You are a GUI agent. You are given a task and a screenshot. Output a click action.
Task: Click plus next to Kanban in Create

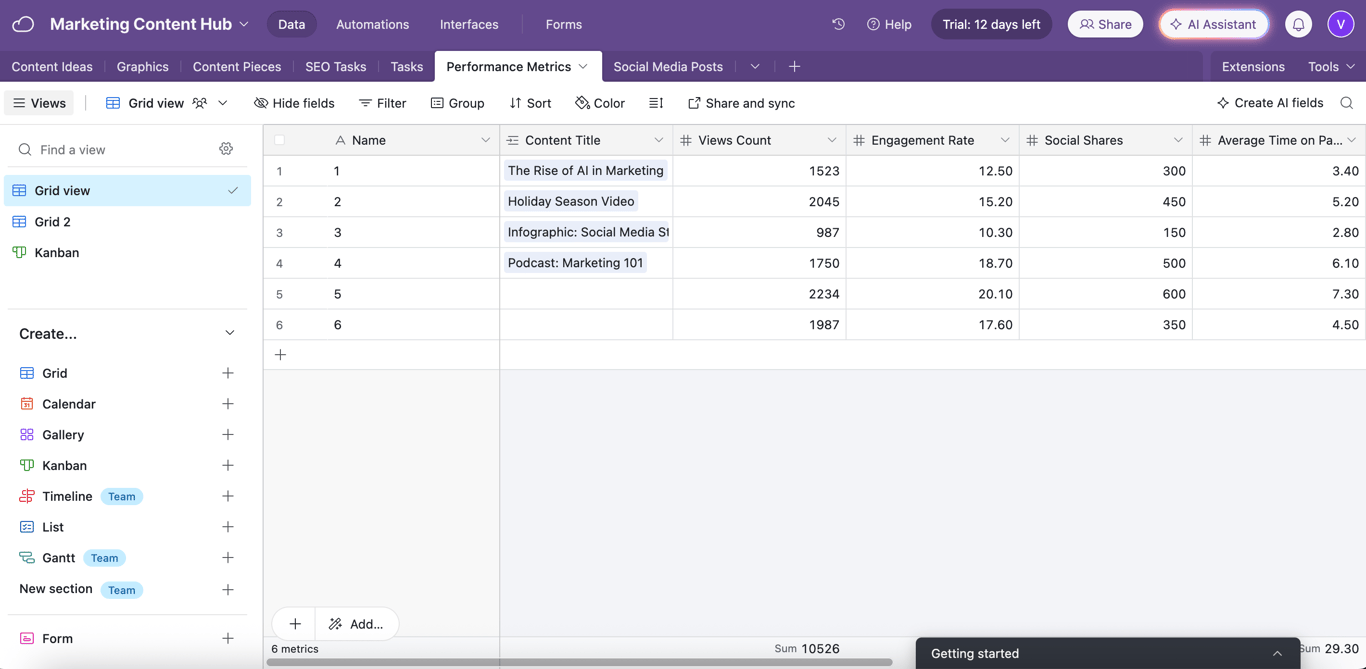point(228,465)
